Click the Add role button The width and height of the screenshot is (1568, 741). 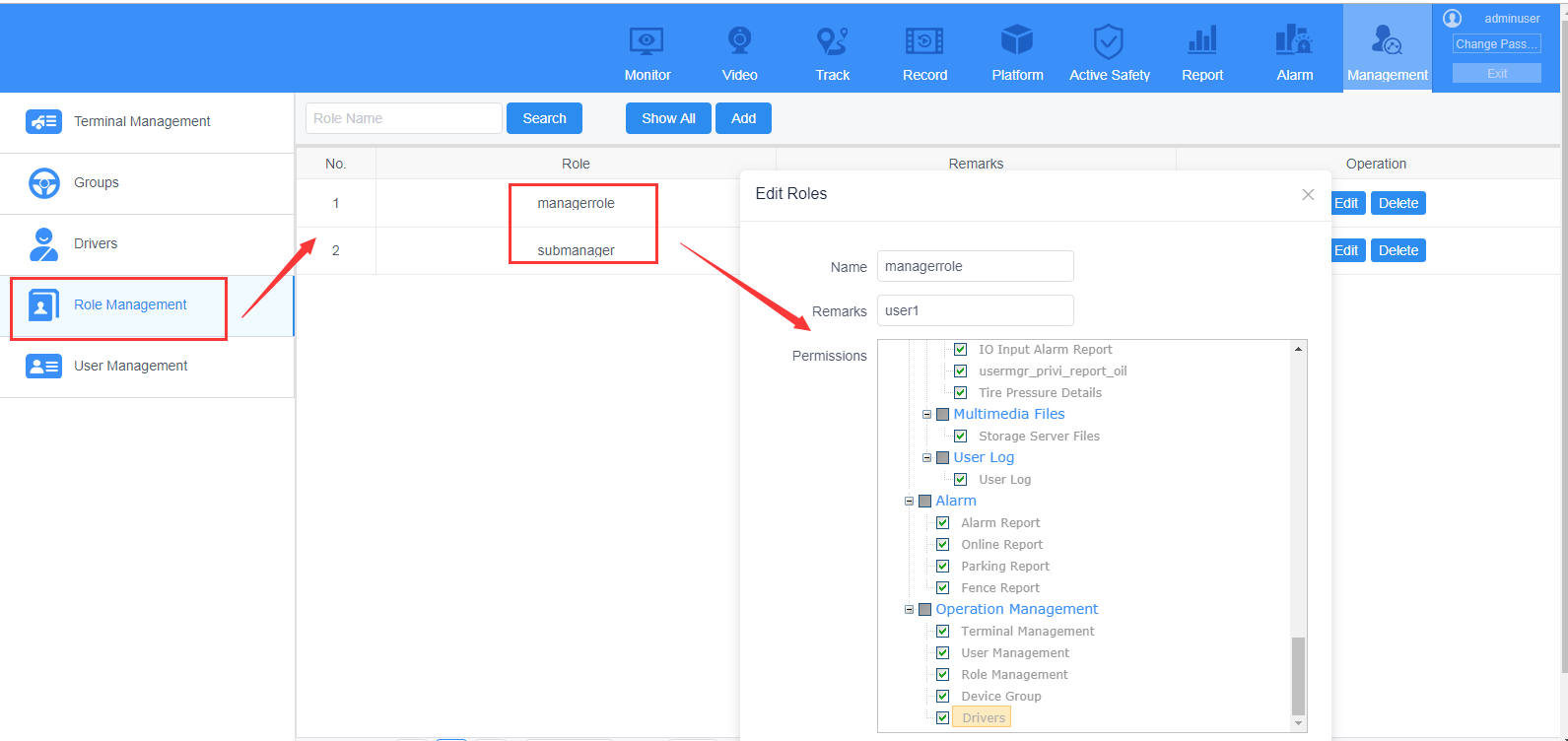[743, 118]
